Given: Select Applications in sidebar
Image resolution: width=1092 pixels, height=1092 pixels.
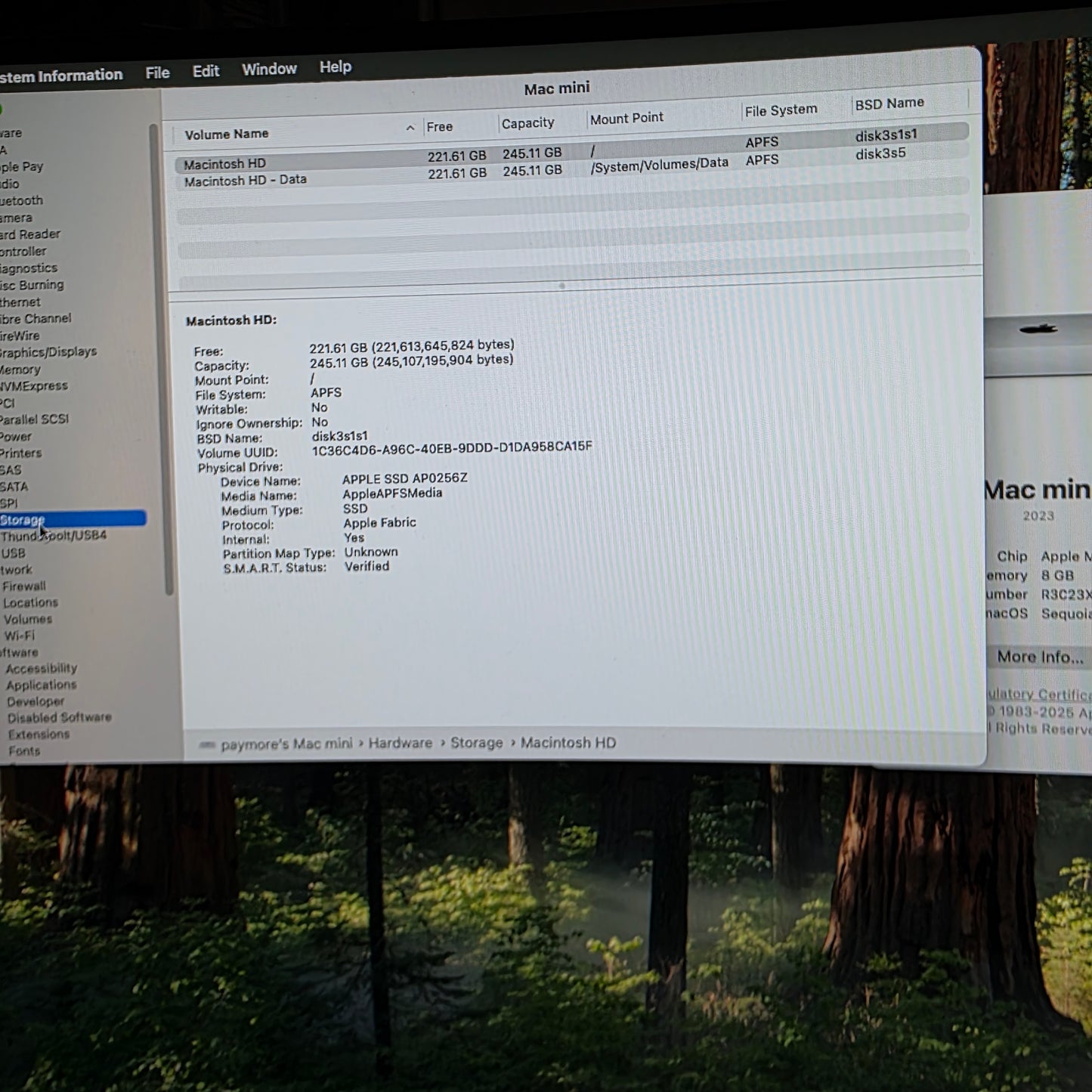Looking at the screenshot, I should pyautogui.click(x=42, y=685).
